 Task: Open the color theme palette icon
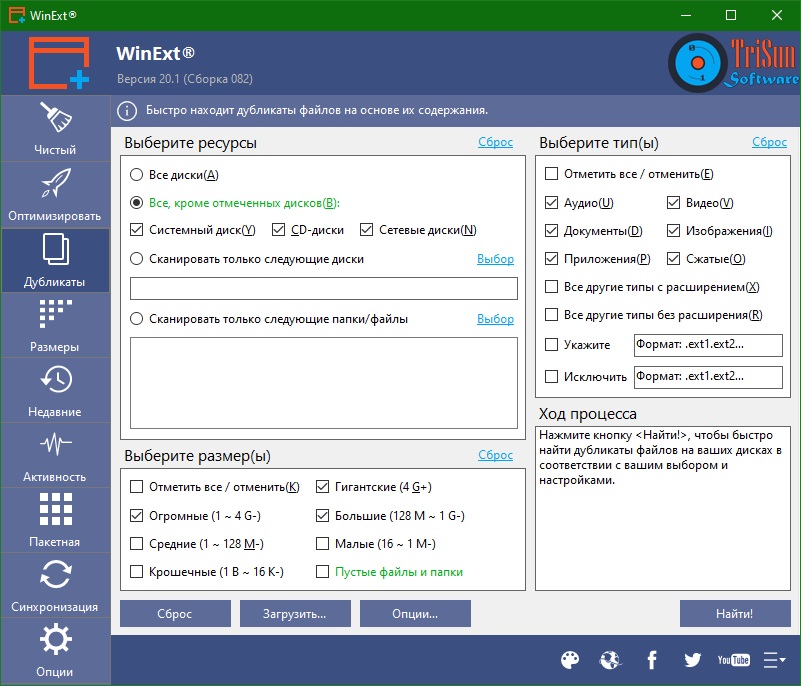570,660
